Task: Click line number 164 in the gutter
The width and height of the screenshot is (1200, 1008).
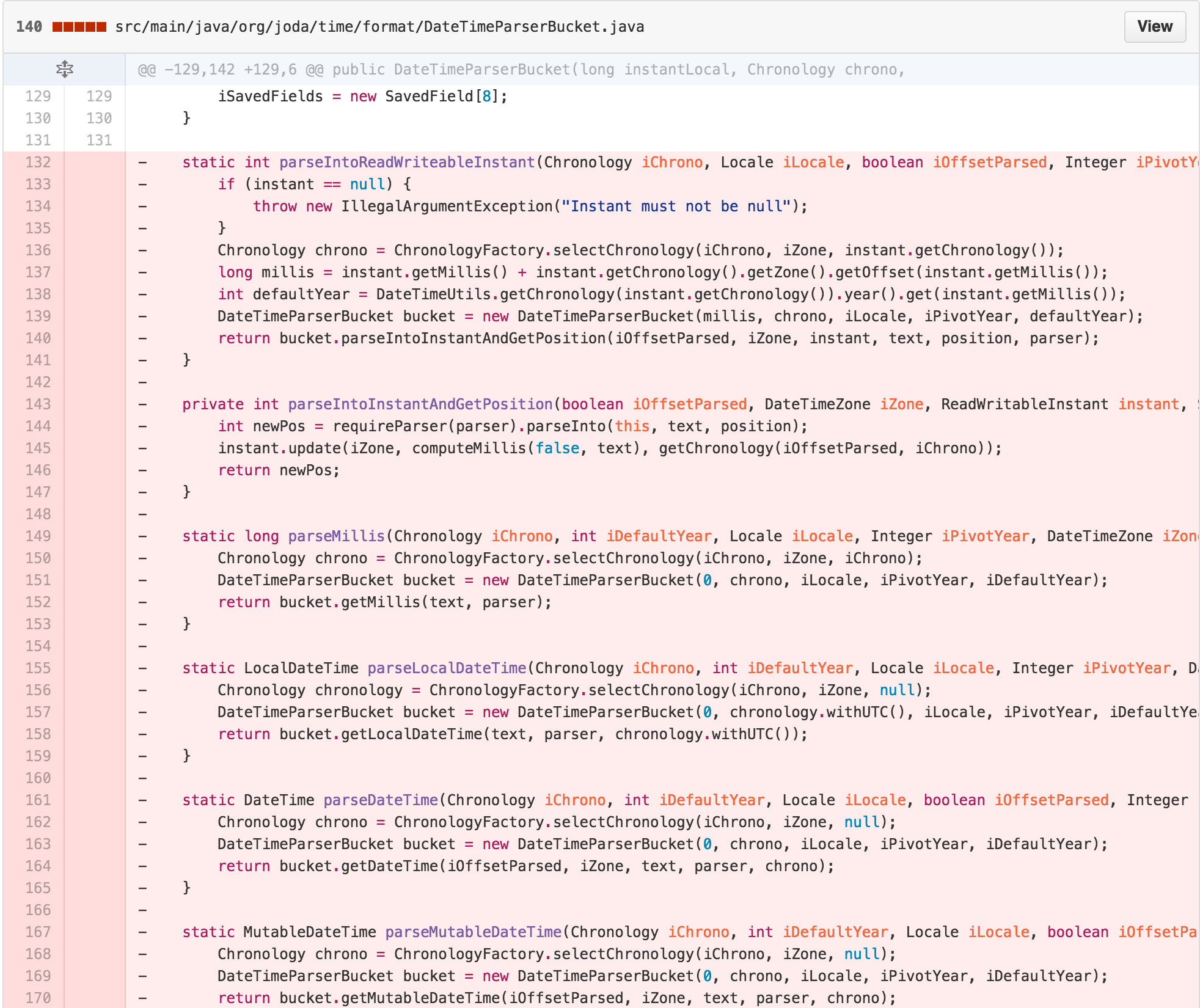Action: (x=38, y=866)
